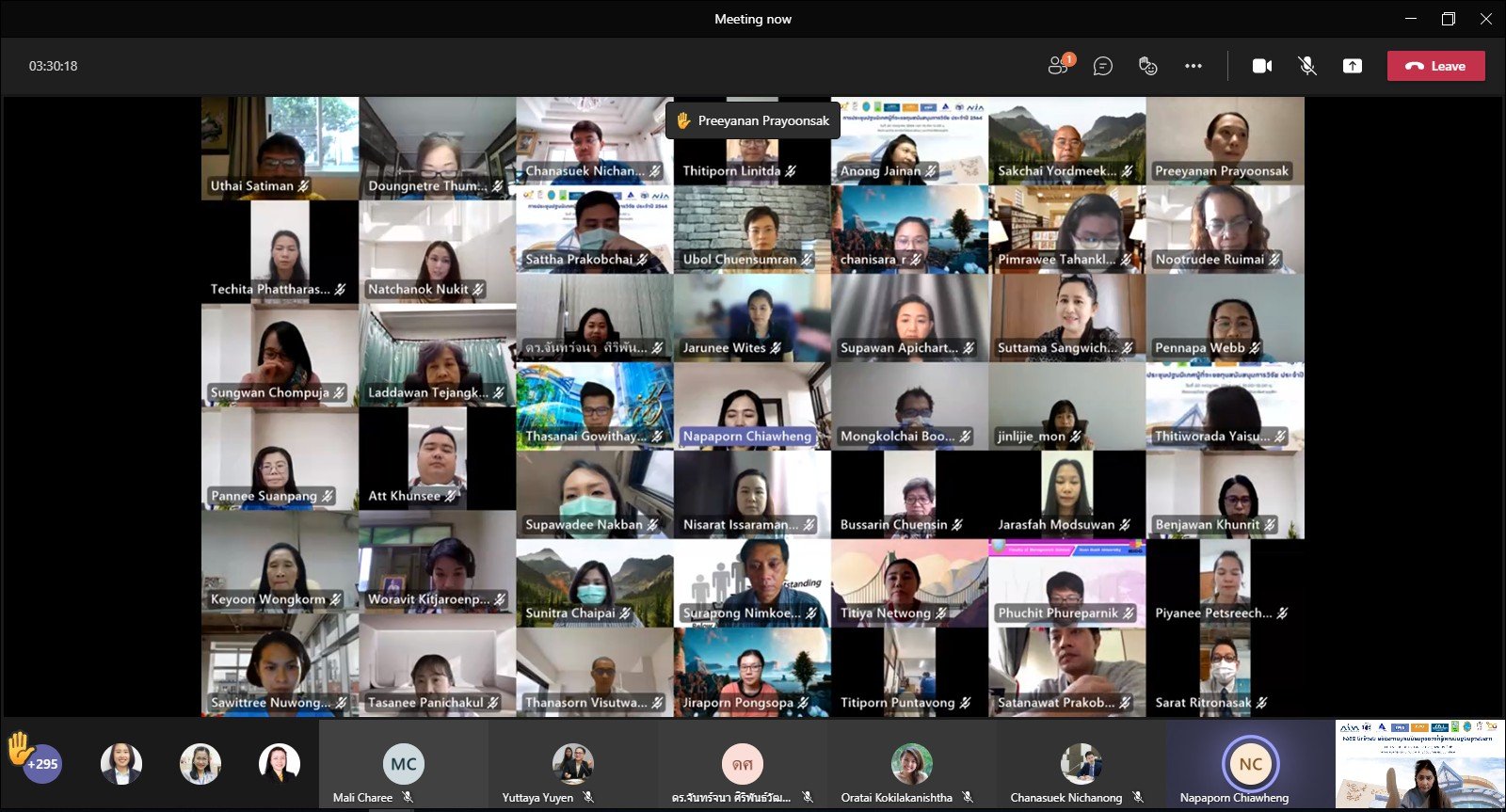Click Sarat Ritronasak's video tile
Viewport: 1506px width, 812px height.
coord(1225,672)
